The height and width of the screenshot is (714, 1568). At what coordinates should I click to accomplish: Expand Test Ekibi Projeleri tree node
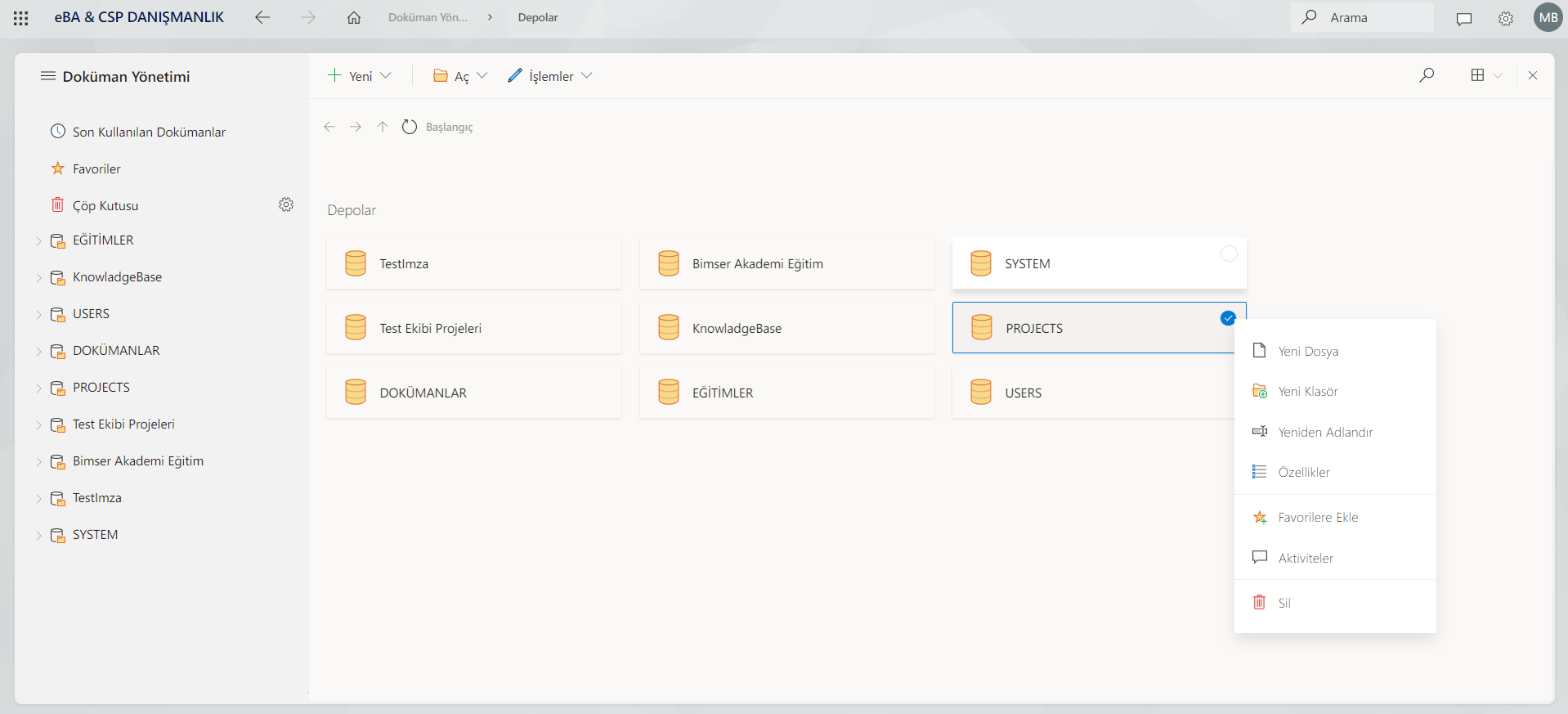pos(38,425)
